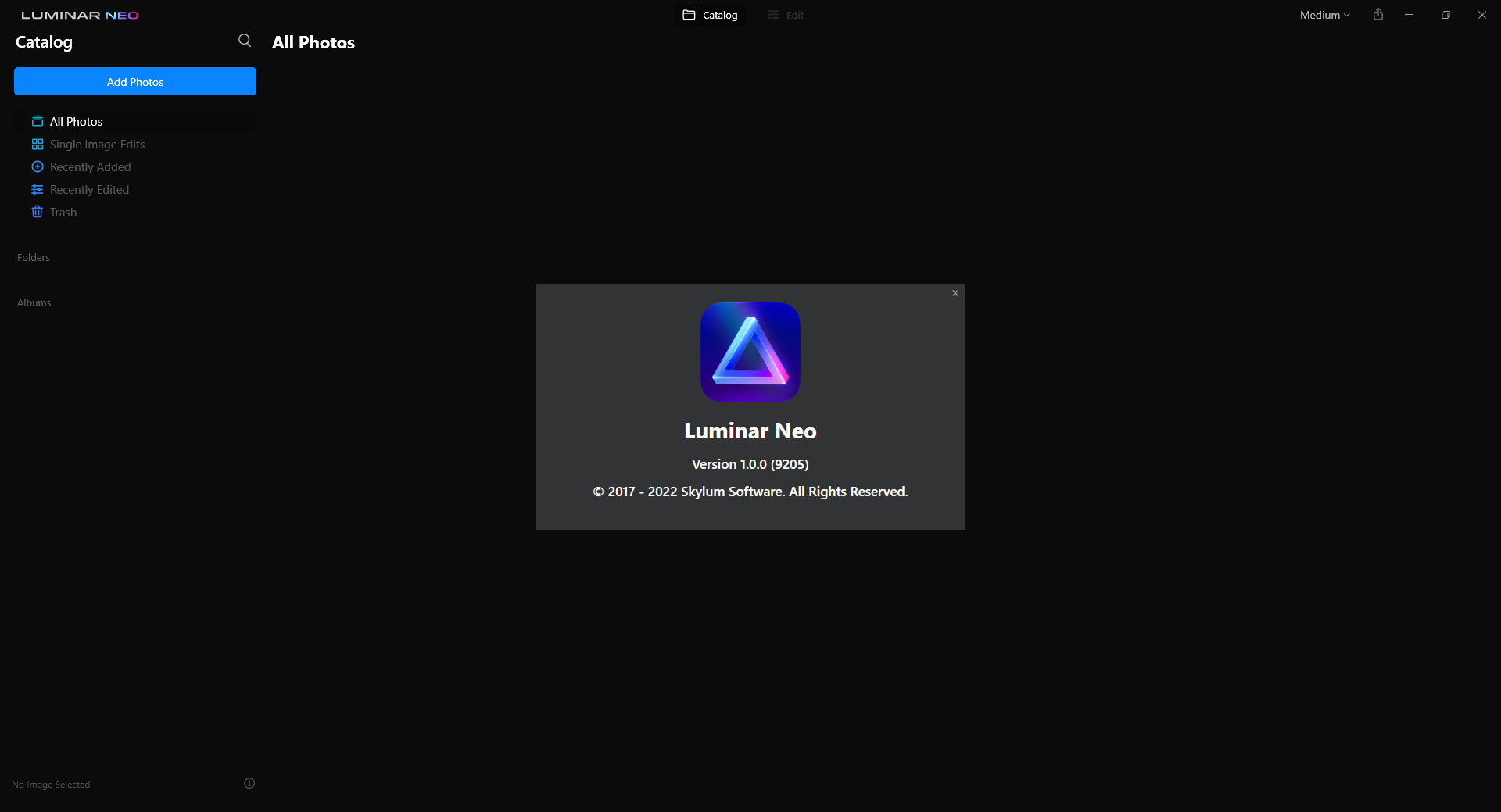The width and height of the screenshot is (1501, 812).
Task: Close the Luminar Neo application window
Action: pos(1482,15)
